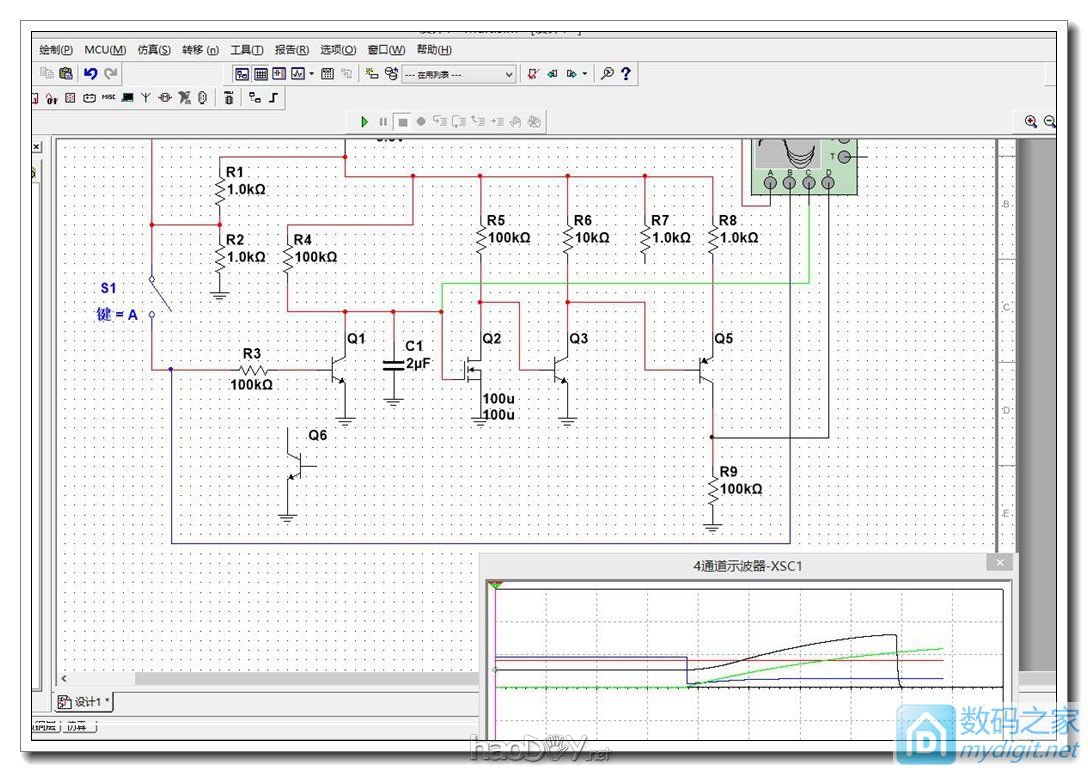Viewport: 1088px width, 772px height.
Task: Click the green Run simulation button
Action: [x=365, y=121]
